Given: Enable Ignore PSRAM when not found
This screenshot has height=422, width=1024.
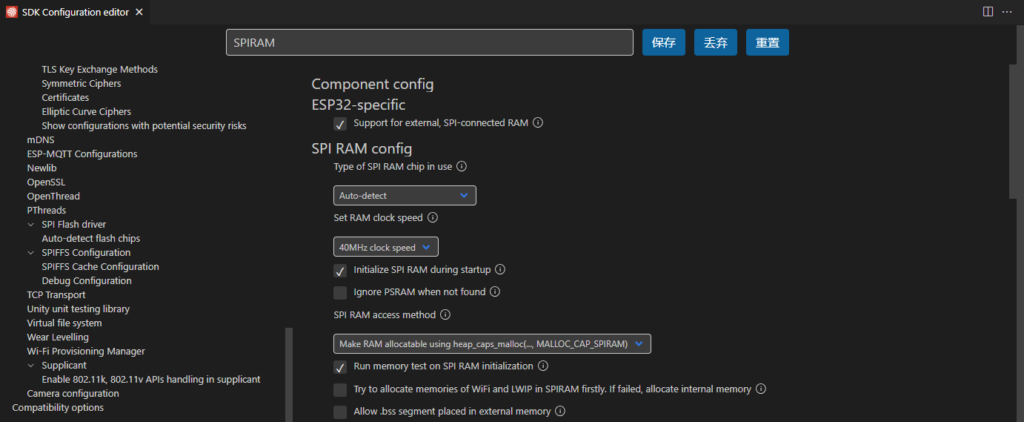Looking at the screenshot, I should tap(340, 293).
